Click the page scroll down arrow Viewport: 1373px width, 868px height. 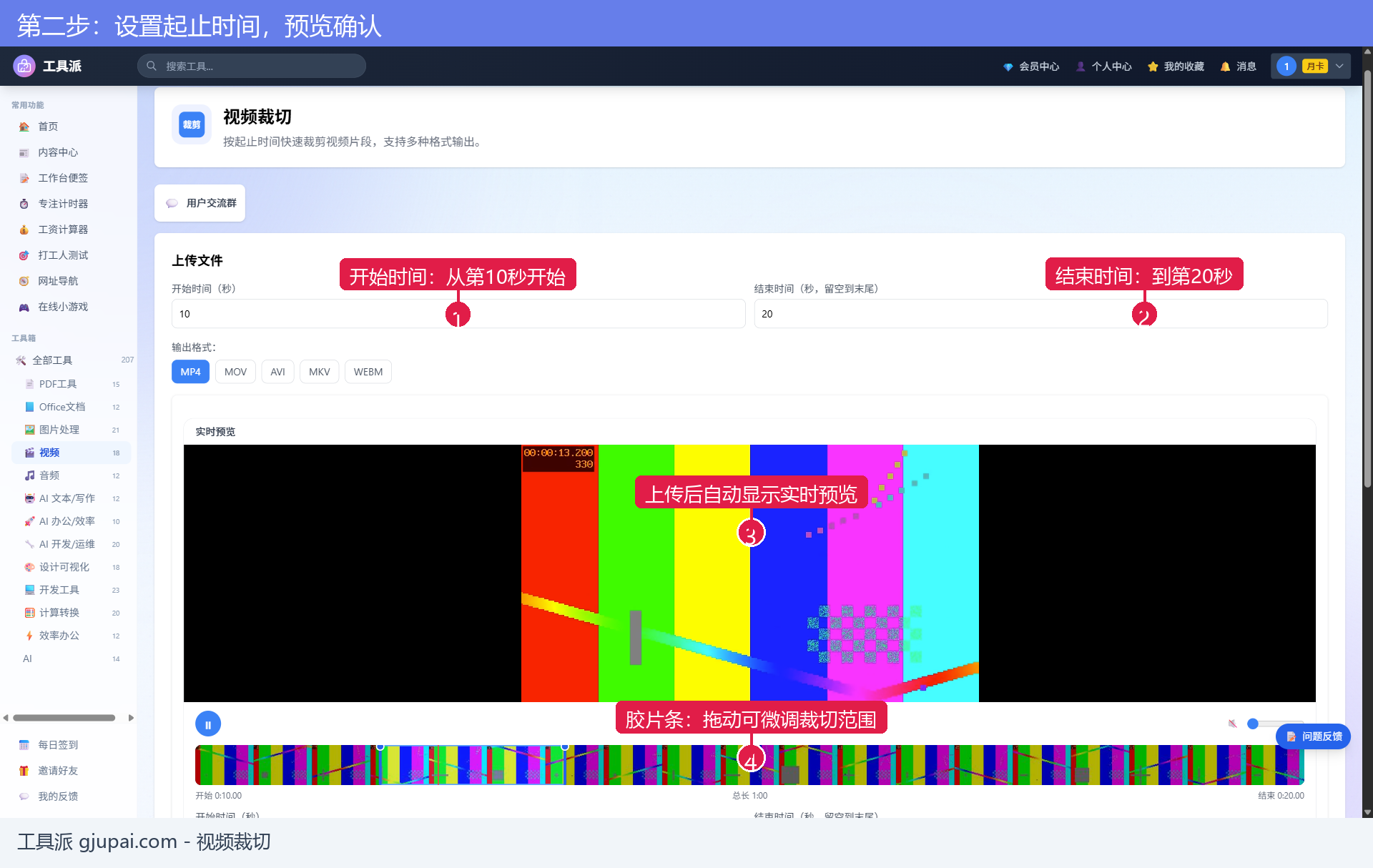click(1367, 812)
